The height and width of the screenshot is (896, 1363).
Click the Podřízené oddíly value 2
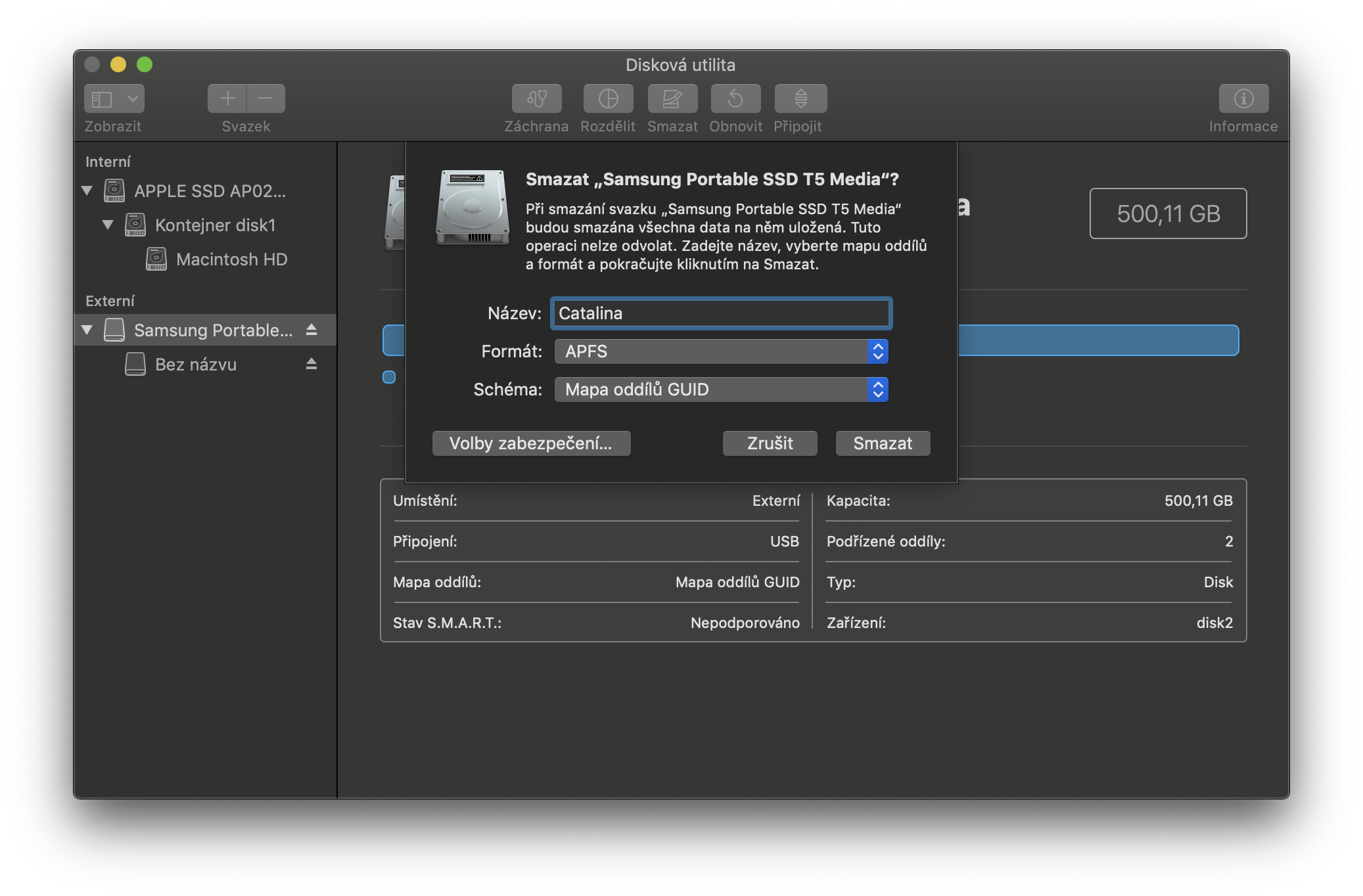coord(1229,541)
